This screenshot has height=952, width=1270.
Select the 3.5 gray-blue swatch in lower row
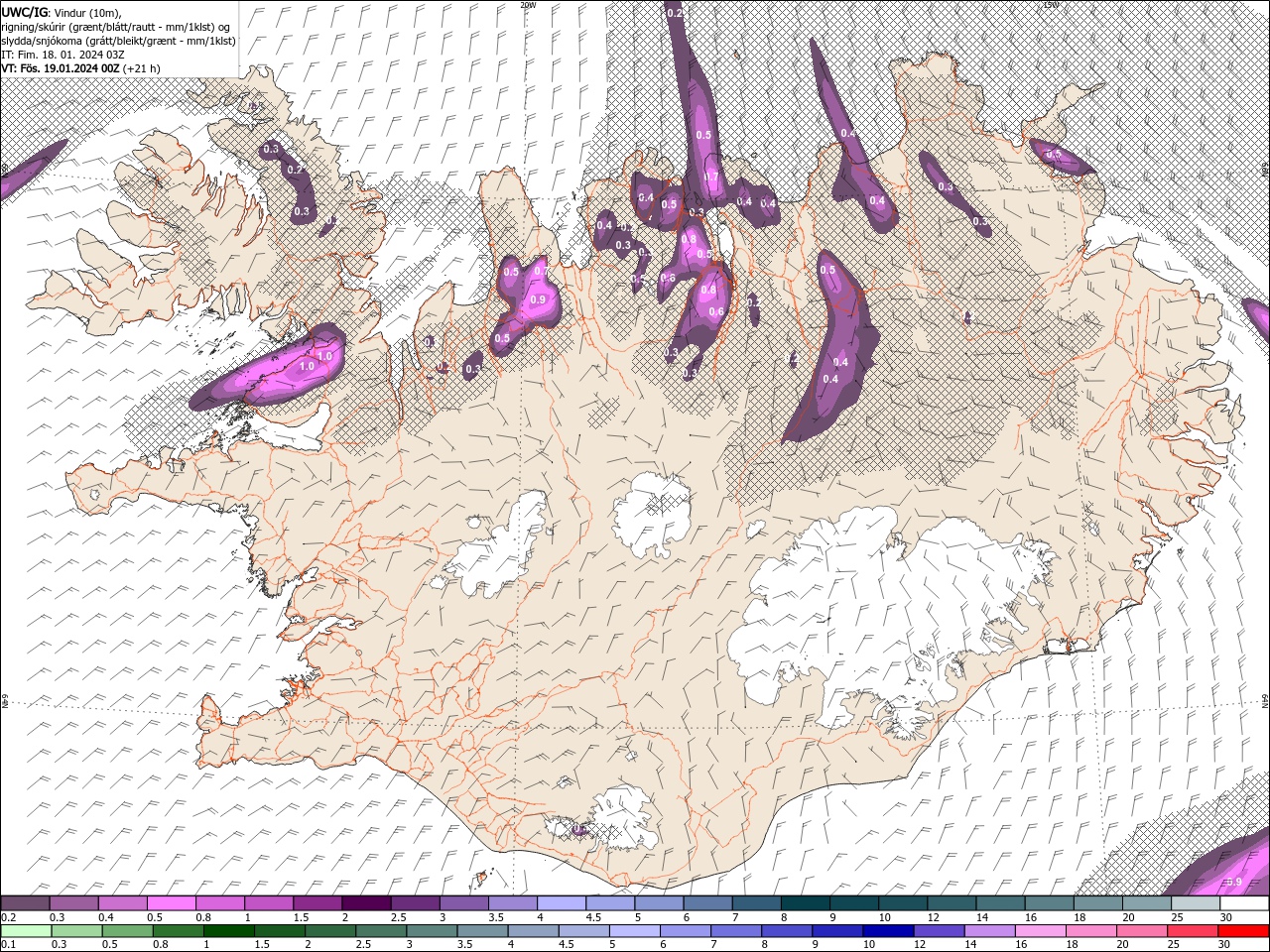click(x=482, y=931)
